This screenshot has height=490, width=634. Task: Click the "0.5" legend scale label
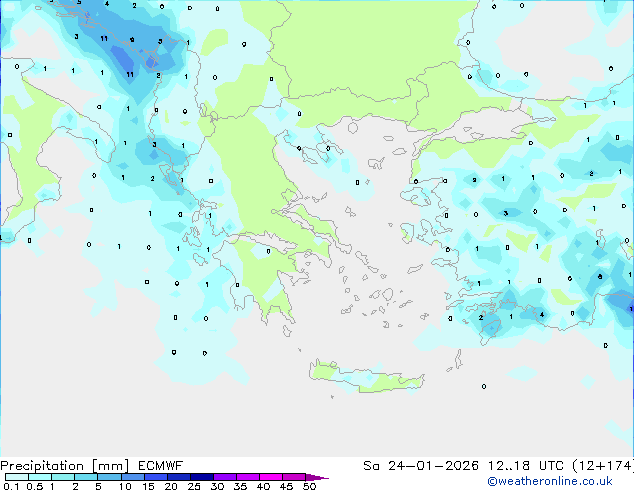pos(35,486)
